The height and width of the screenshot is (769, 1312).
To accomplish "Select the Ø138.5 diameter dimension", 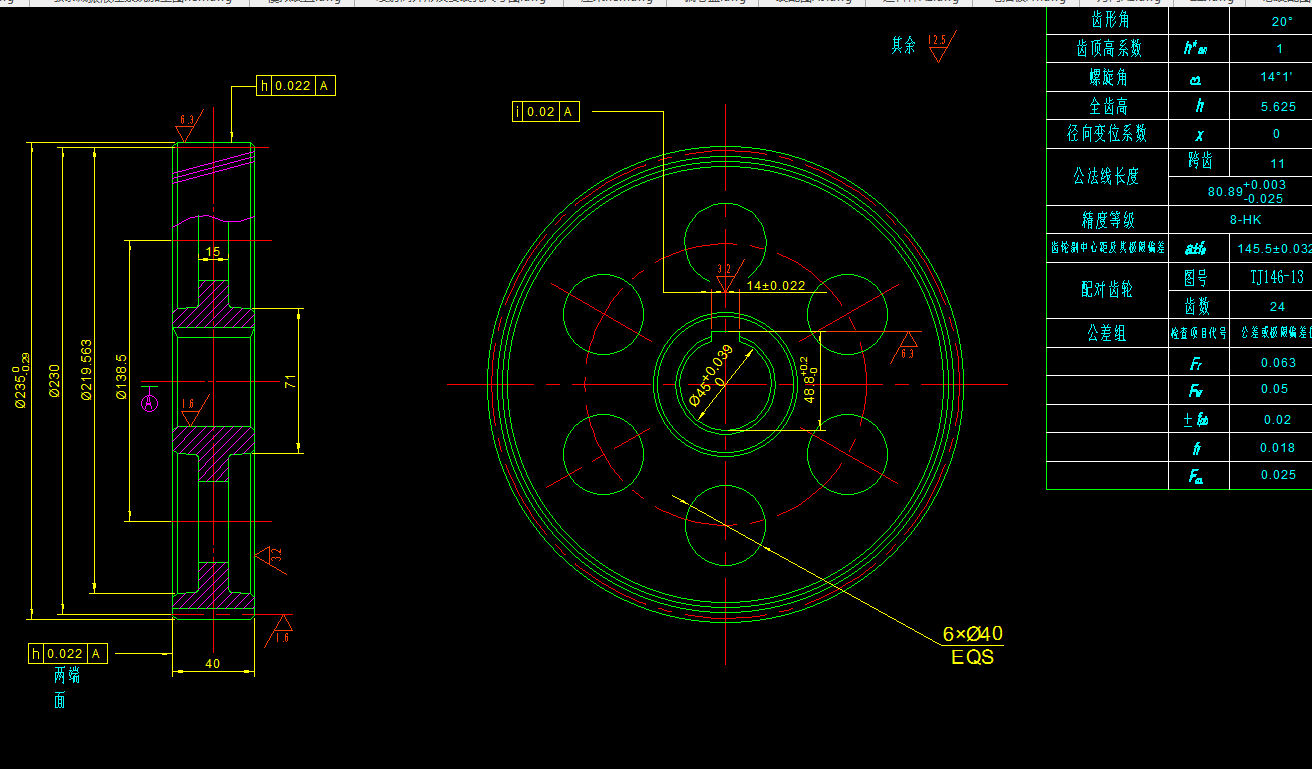I will pyautogui.click(x=121, y=377).
